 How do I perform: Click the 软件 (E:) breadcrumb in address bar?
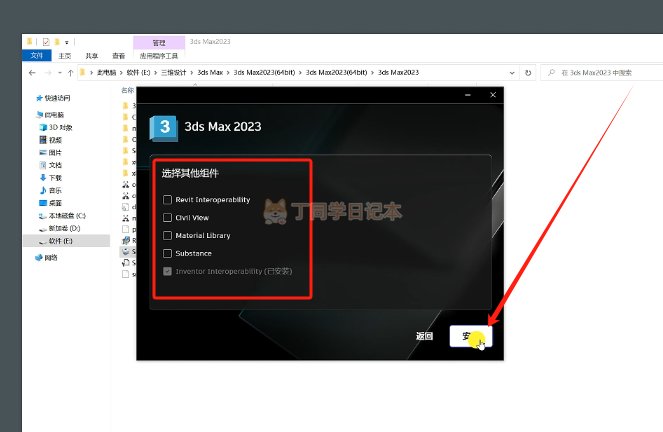(138, 73)
